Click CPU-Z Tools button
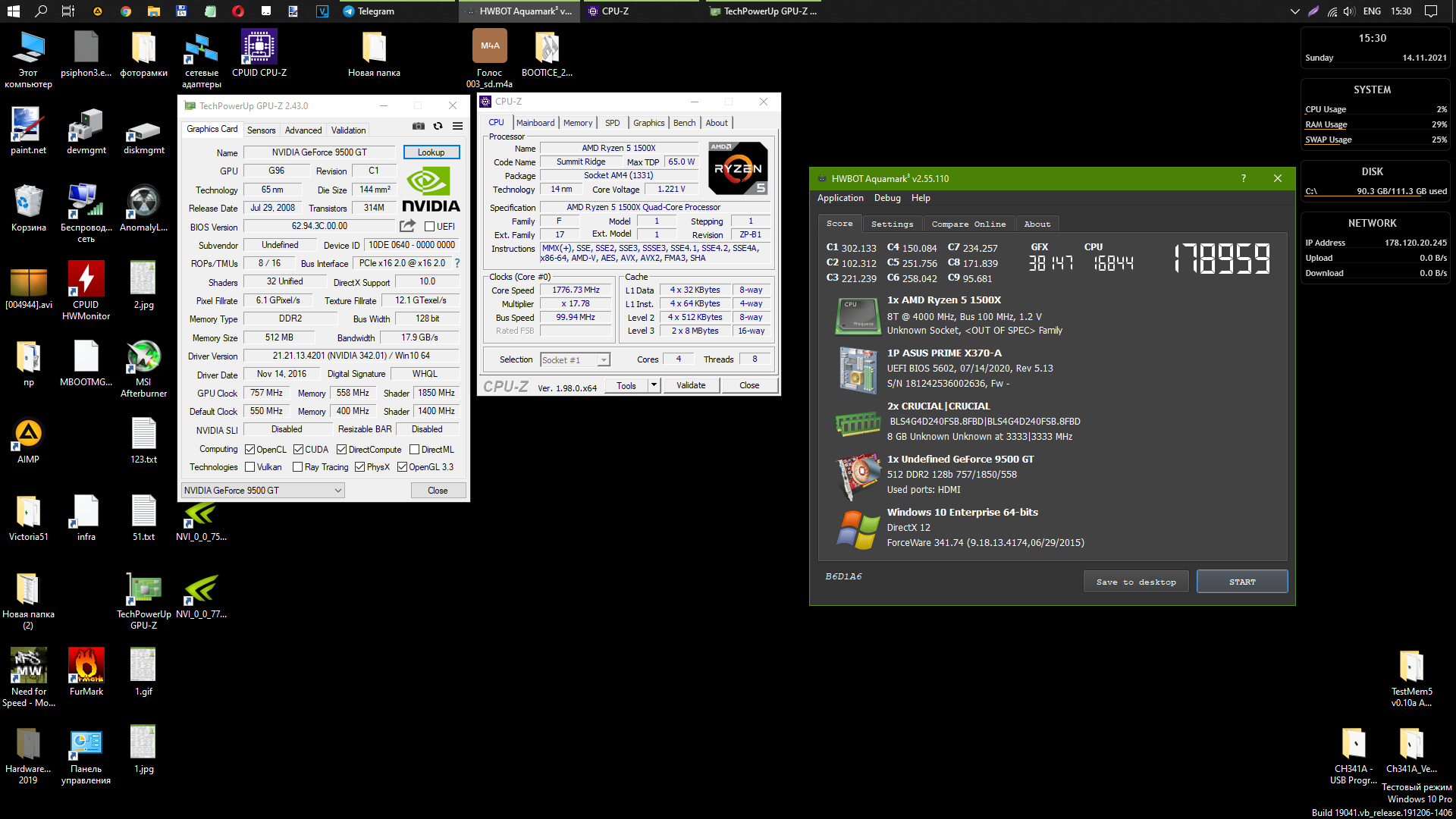This screenshot has width=1456, height=819. tap(626, 385)
